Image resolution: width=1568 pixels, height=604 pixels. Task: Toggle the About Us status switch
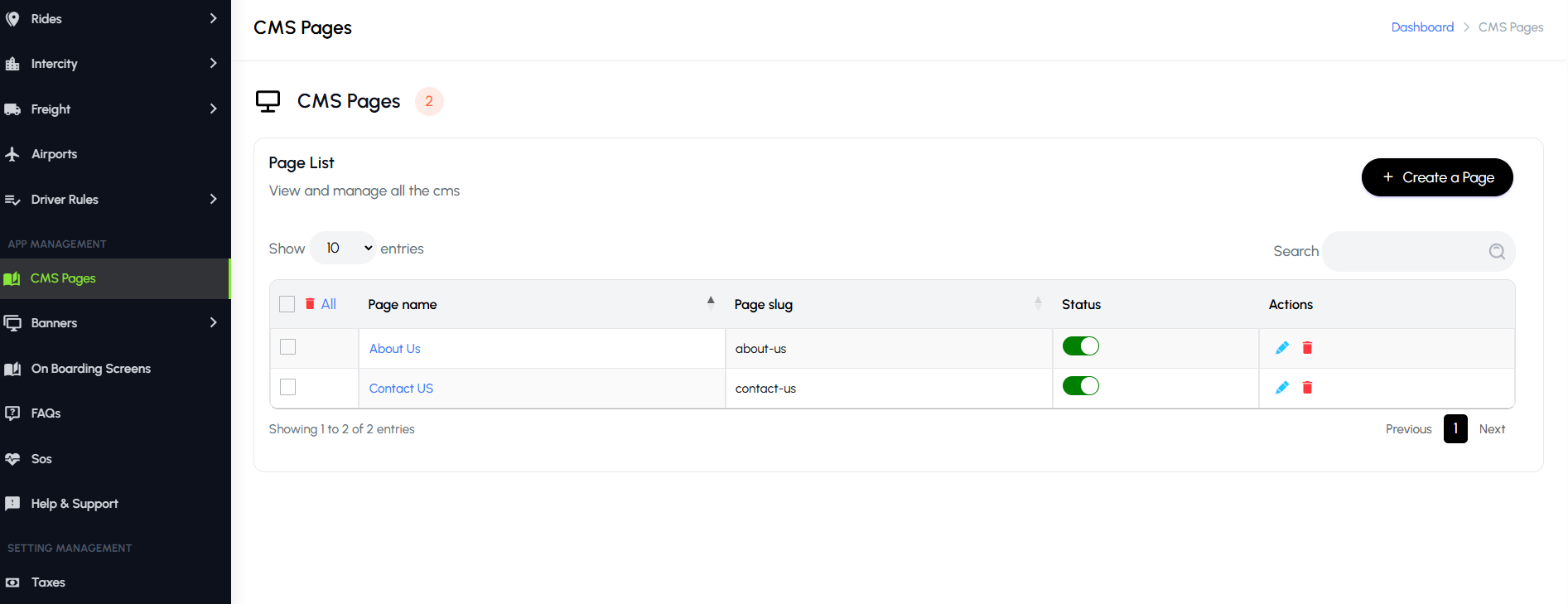tap(1080, 346)
